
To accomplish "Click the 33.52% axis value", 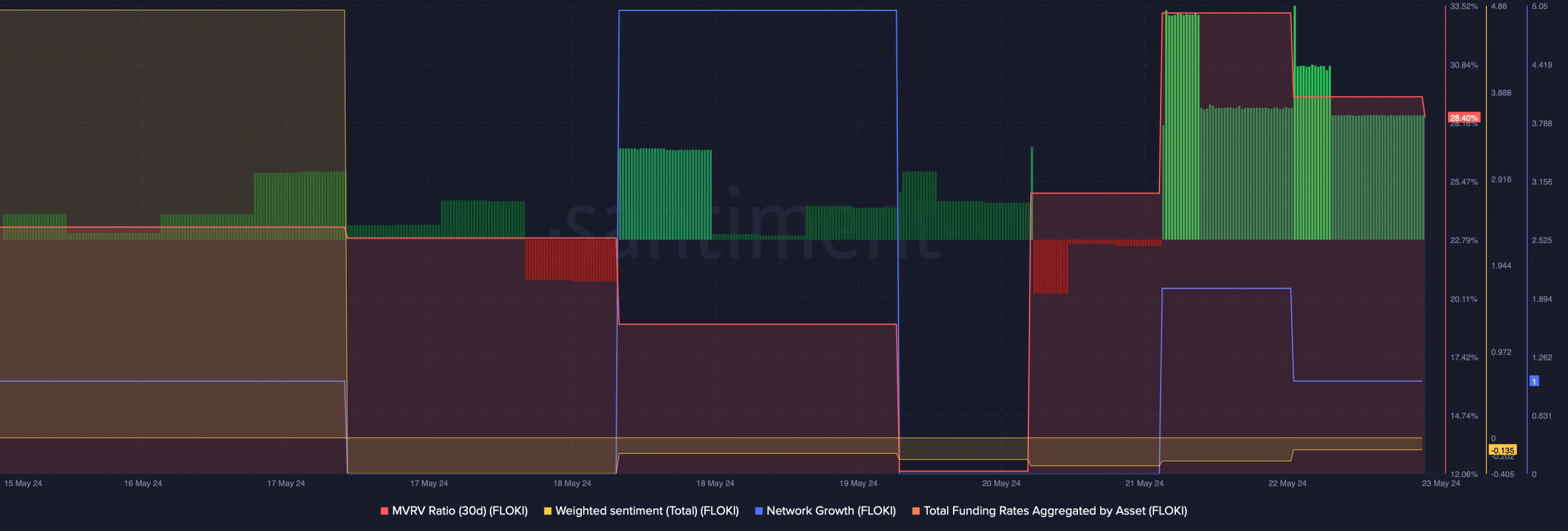I will pyautogui.click(x=1464, y=6).
